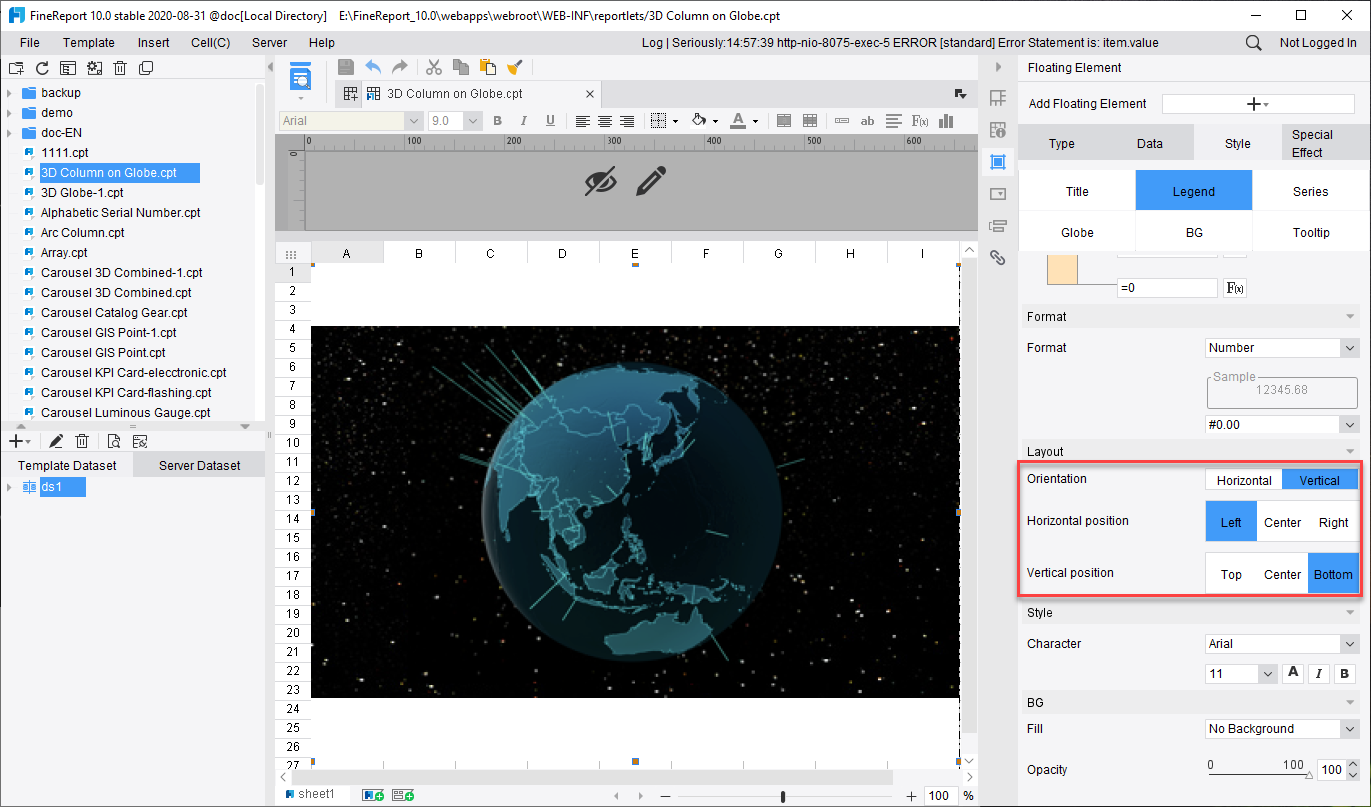Open the Cell(C) menu
Viewport: 1371px width, 807px height.
click(211, 43)
